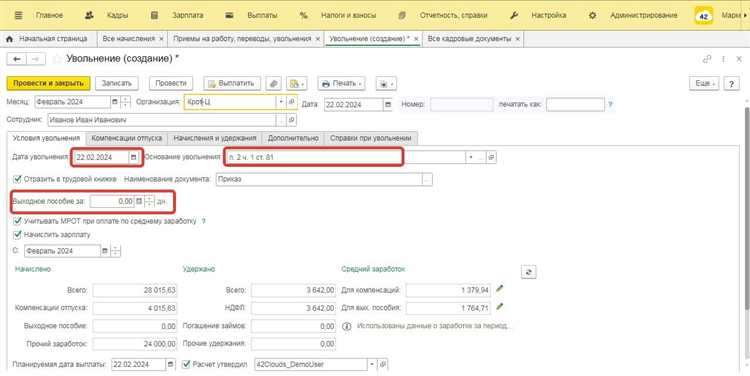Image resolution: width=750 pixels, height=376 pixels.
Task: Open Сотрудник selection ellipsis button
Action: [x=281, y=120]
